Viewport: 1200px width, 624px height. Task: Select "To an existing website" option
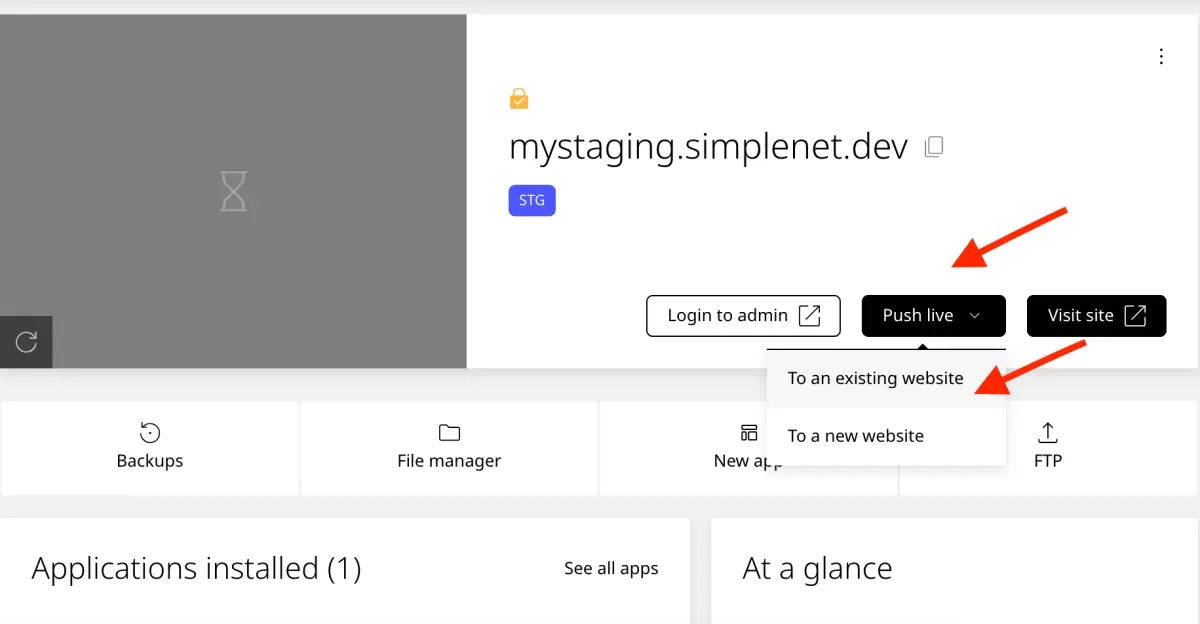pyautogui.click(x=875, y=378)
